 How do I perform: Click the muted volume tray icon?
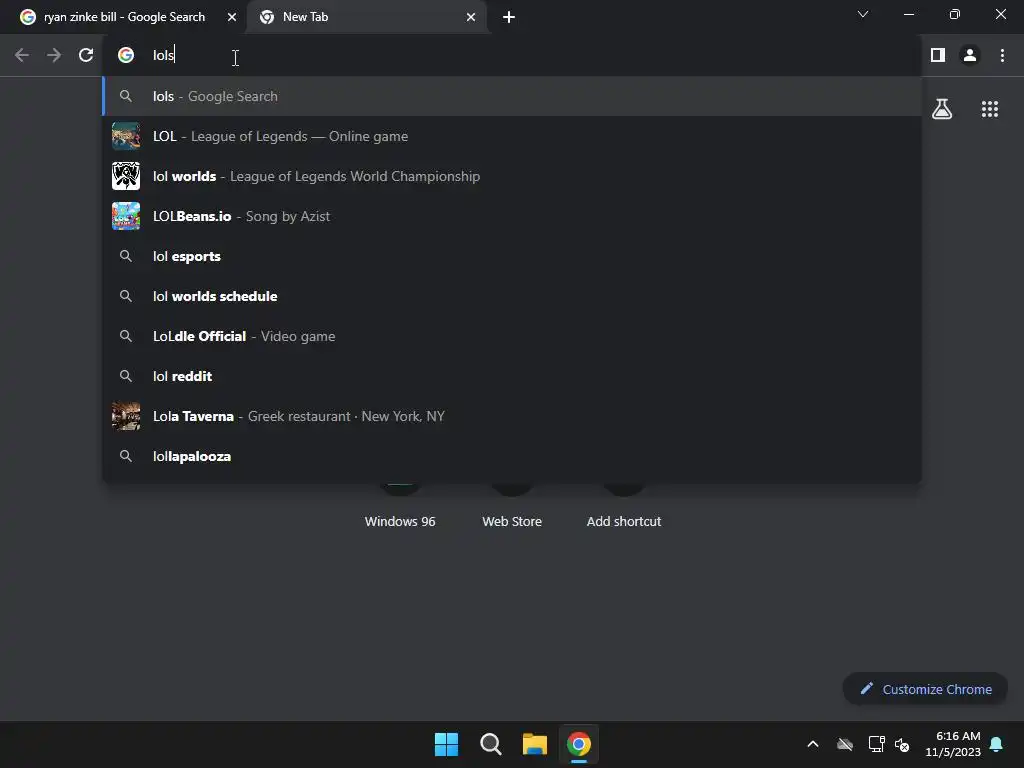(x=902, y=744)
